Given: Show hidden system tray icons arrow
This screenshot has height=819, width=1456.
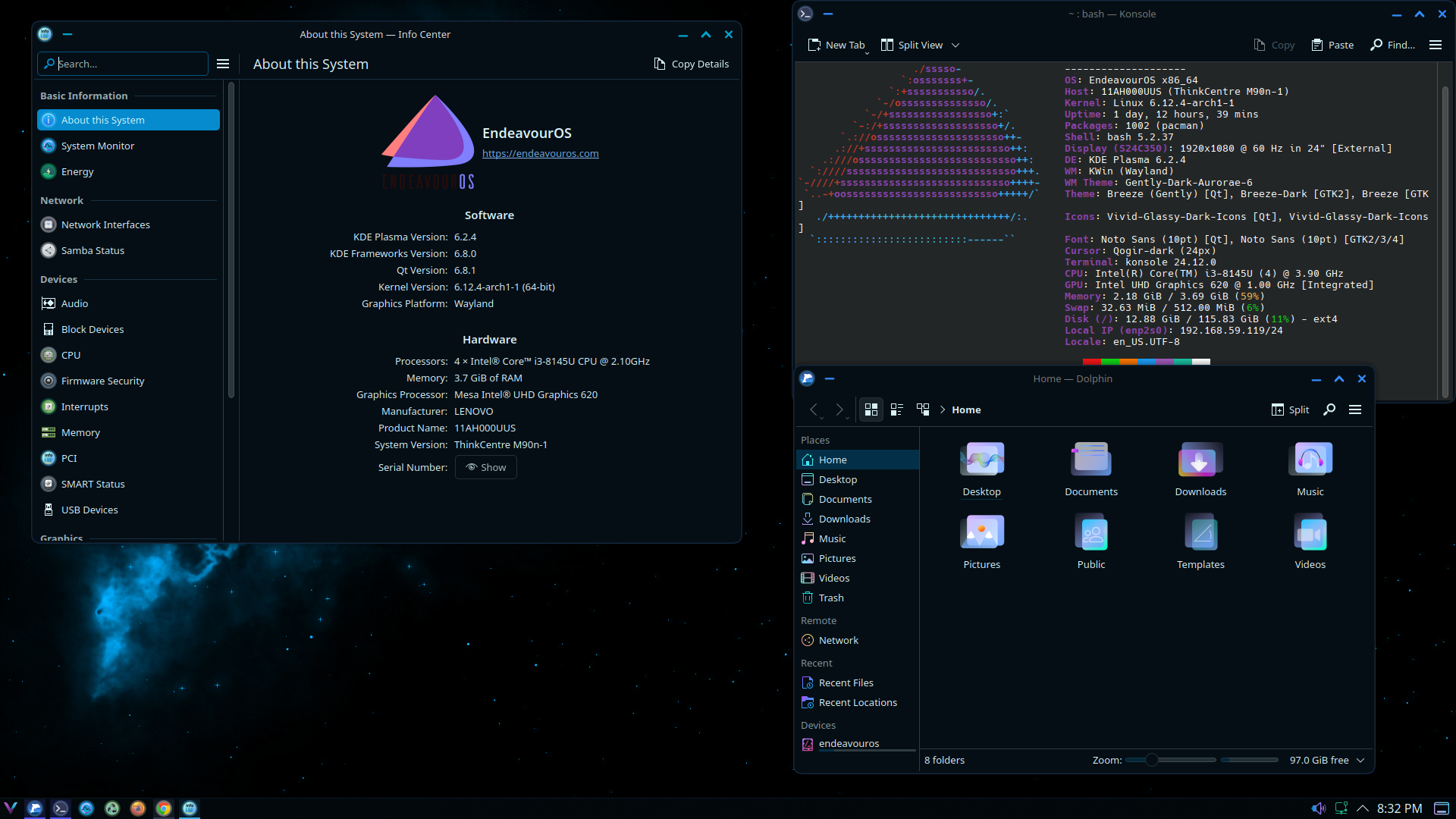Looking at the screenshot, I should pos(1363,808).
